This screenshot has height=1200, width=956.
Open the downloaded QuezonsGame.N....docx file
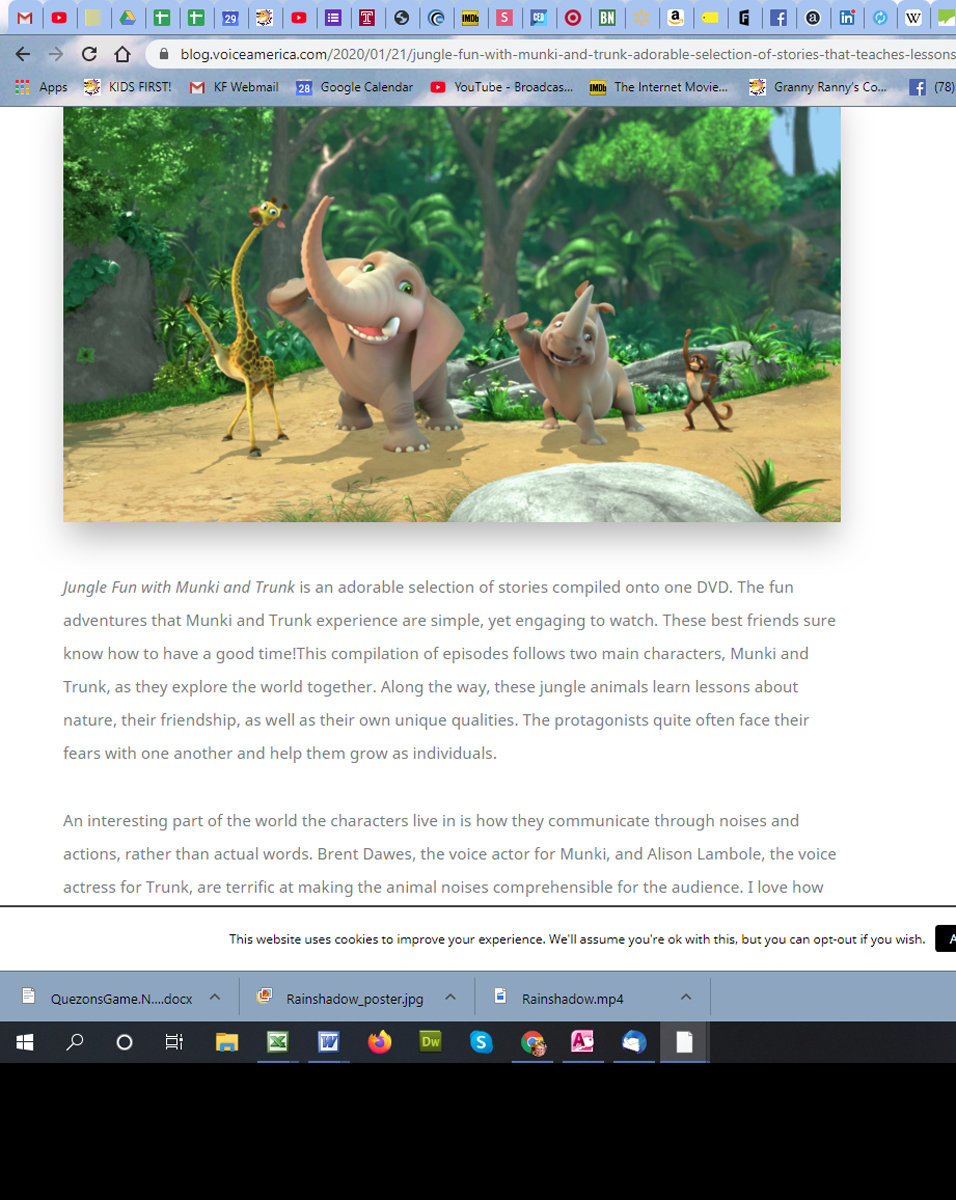107,998
